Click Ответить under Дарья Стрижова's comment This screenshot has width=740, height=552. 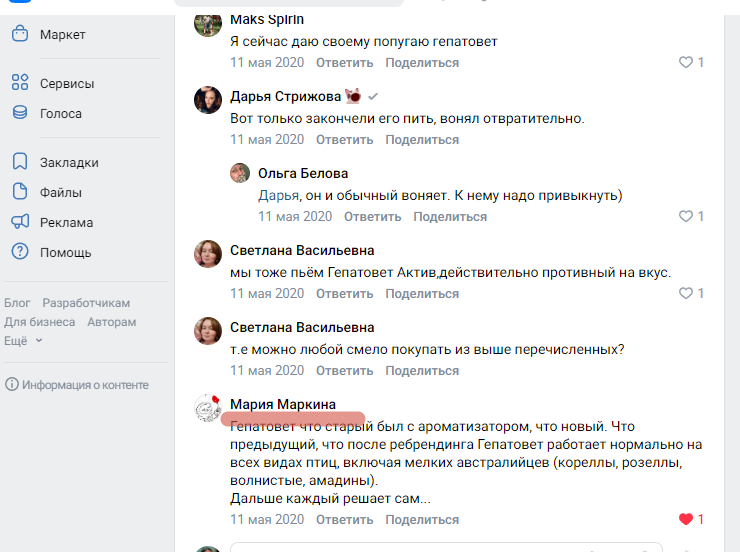pyautogui.click(x=345, y=140)
